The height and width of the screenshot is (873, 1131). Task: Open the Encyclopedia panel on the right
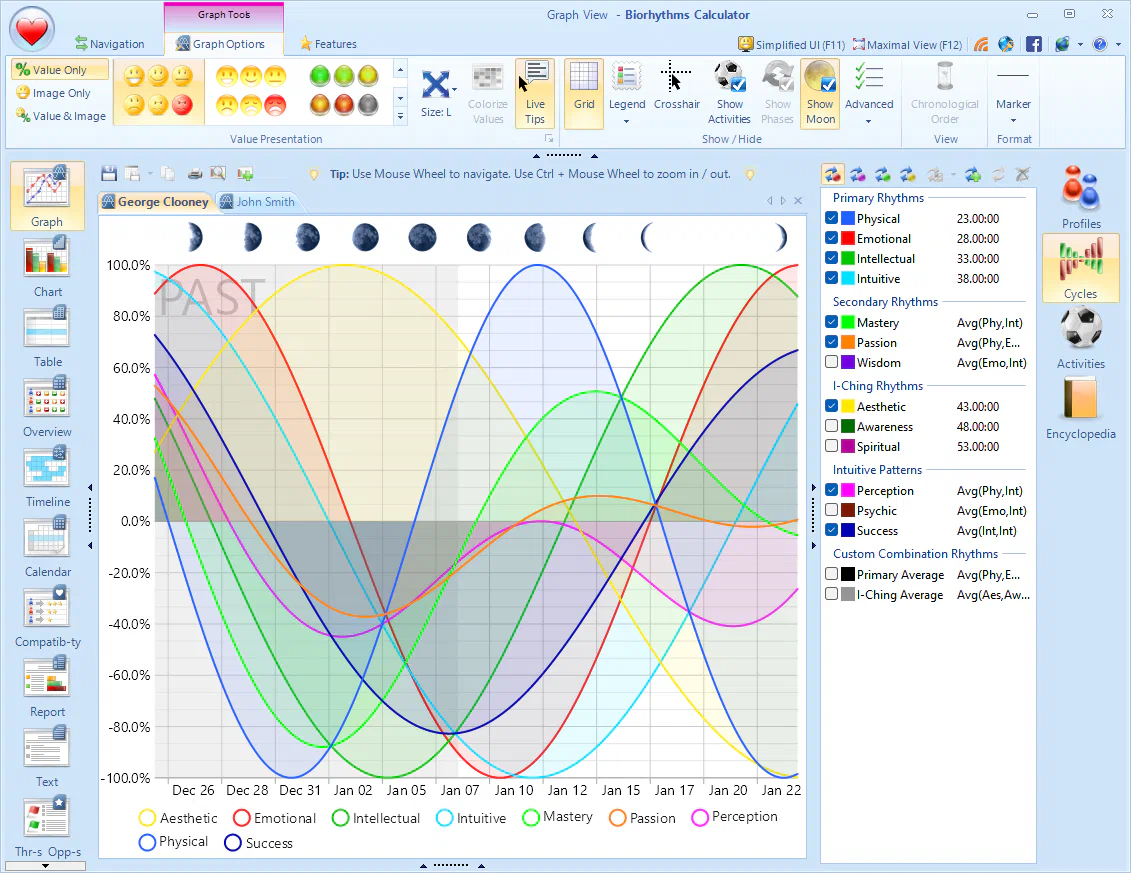point(1080,408)
